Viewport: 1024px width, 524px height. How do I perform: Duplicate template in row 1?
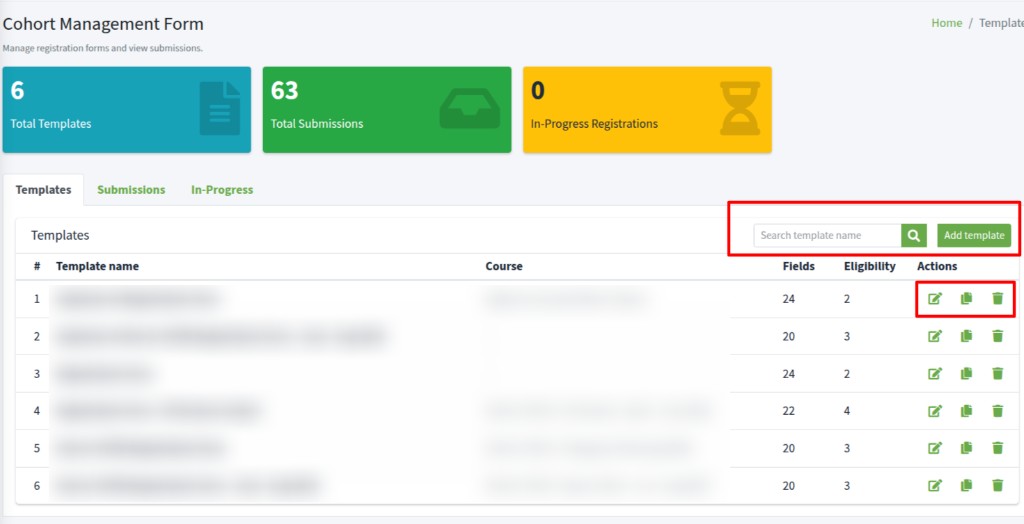pyautogui.click(x=967, y=299)
